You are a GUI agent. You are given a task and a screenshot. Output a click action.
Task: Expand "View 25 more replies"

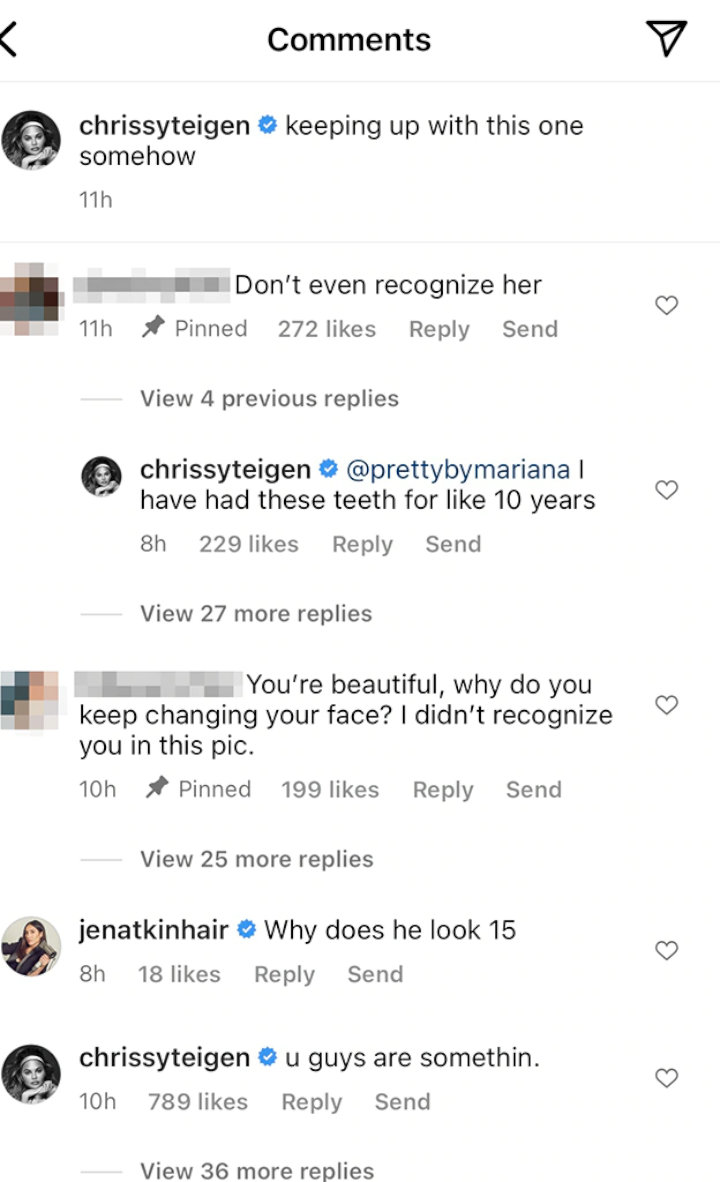tap(256, 859)
